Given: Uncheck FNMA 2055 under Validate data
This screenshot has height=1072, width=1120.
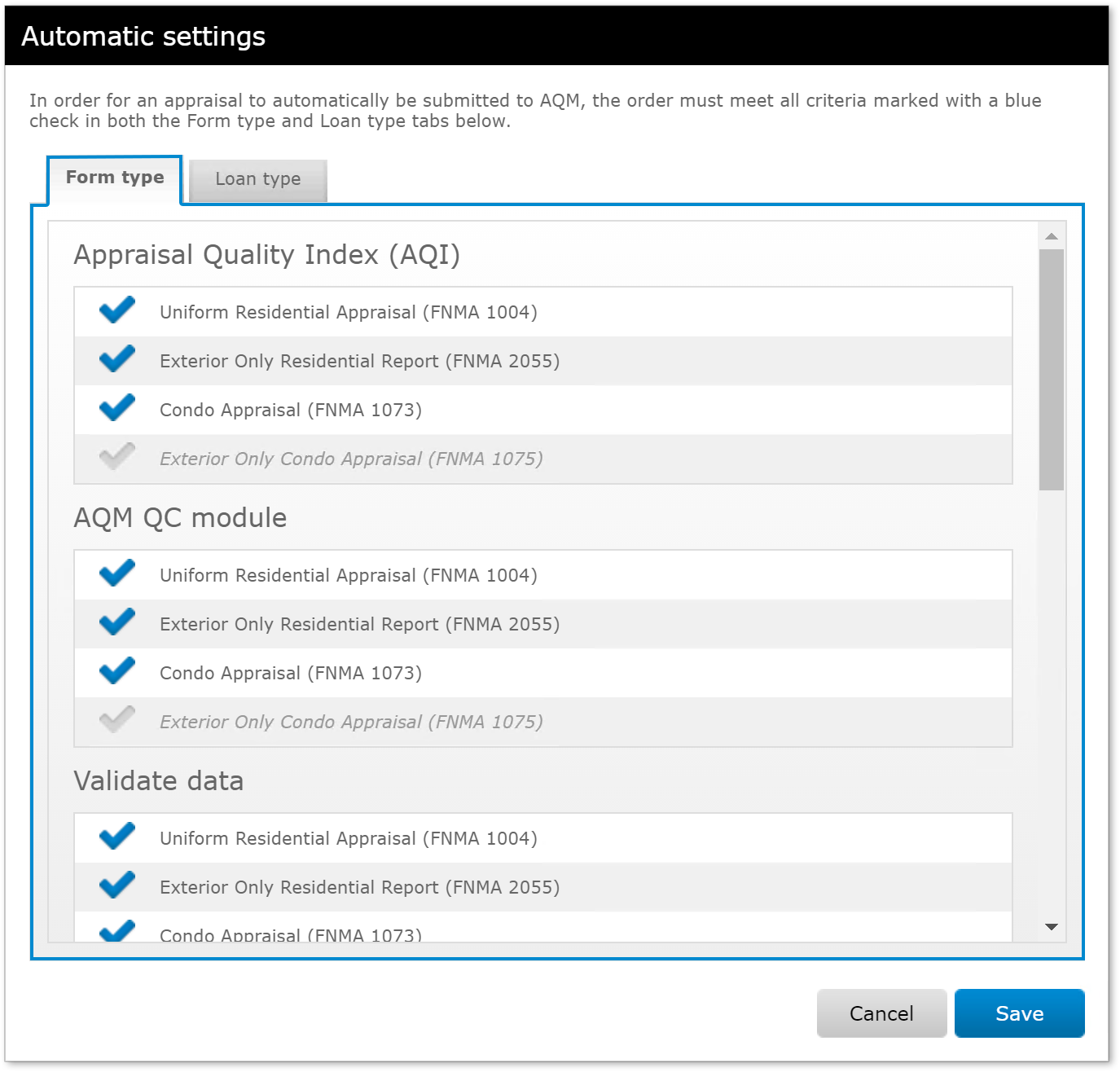Looking at the screenshot, I should [117, 885].
